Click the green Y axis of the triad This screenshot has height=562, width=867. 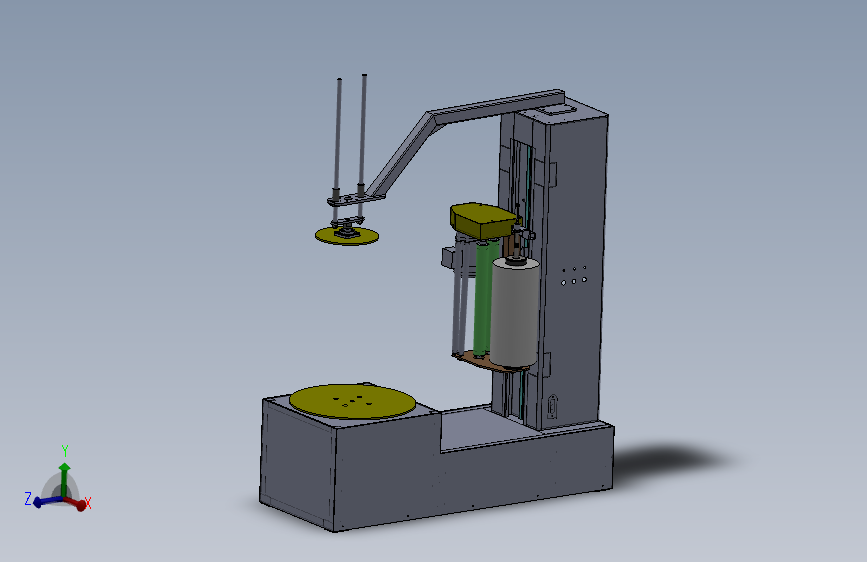point(64,480)
